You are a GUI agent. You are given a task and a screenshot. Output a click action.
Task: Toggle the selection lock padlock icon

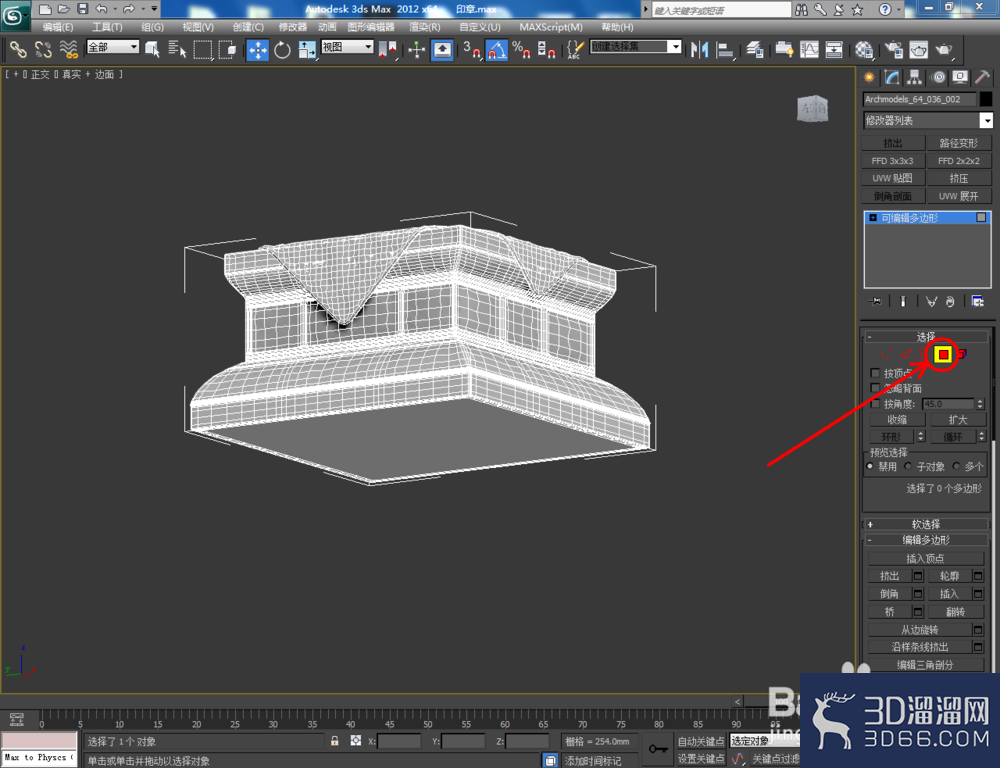tap(335, 741)
